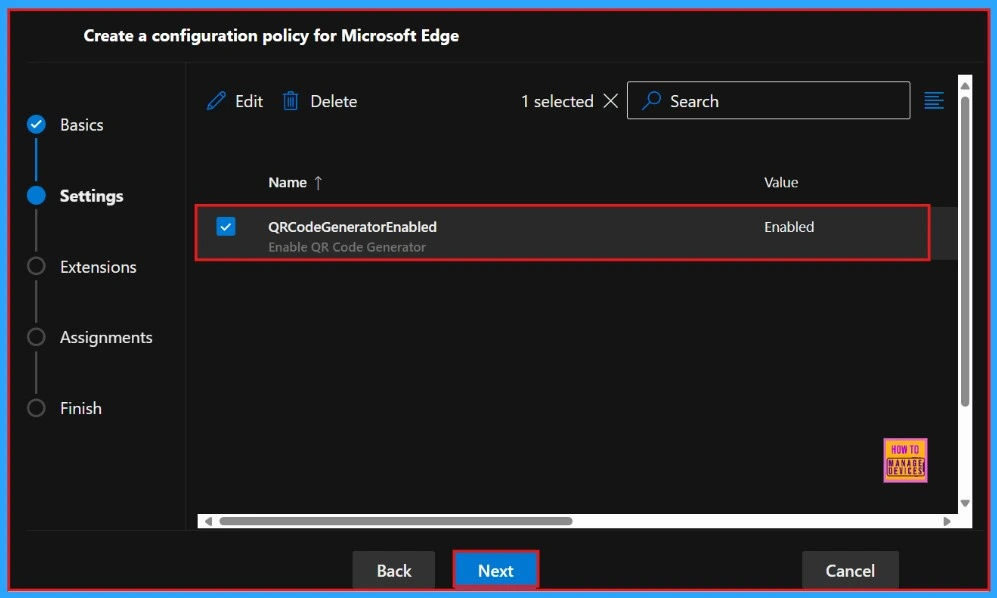Click the Edit pencil icon
The height and width of the screenshot is (598, 997).
pos(216,101)
